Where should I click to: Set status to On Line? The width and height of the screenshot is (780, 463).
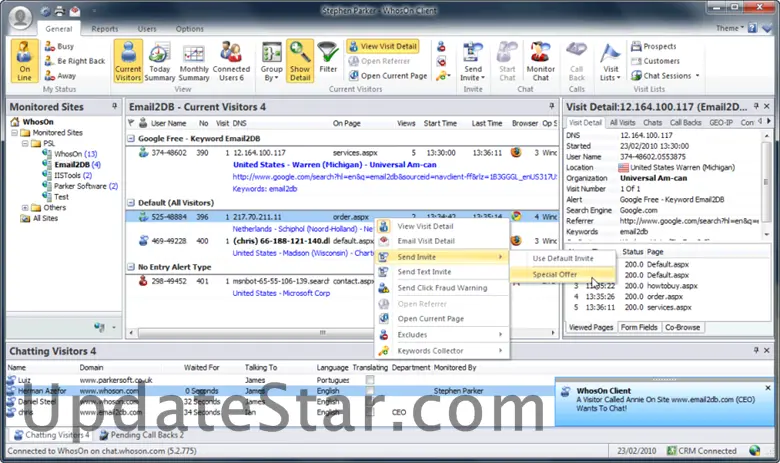(24, 61)
